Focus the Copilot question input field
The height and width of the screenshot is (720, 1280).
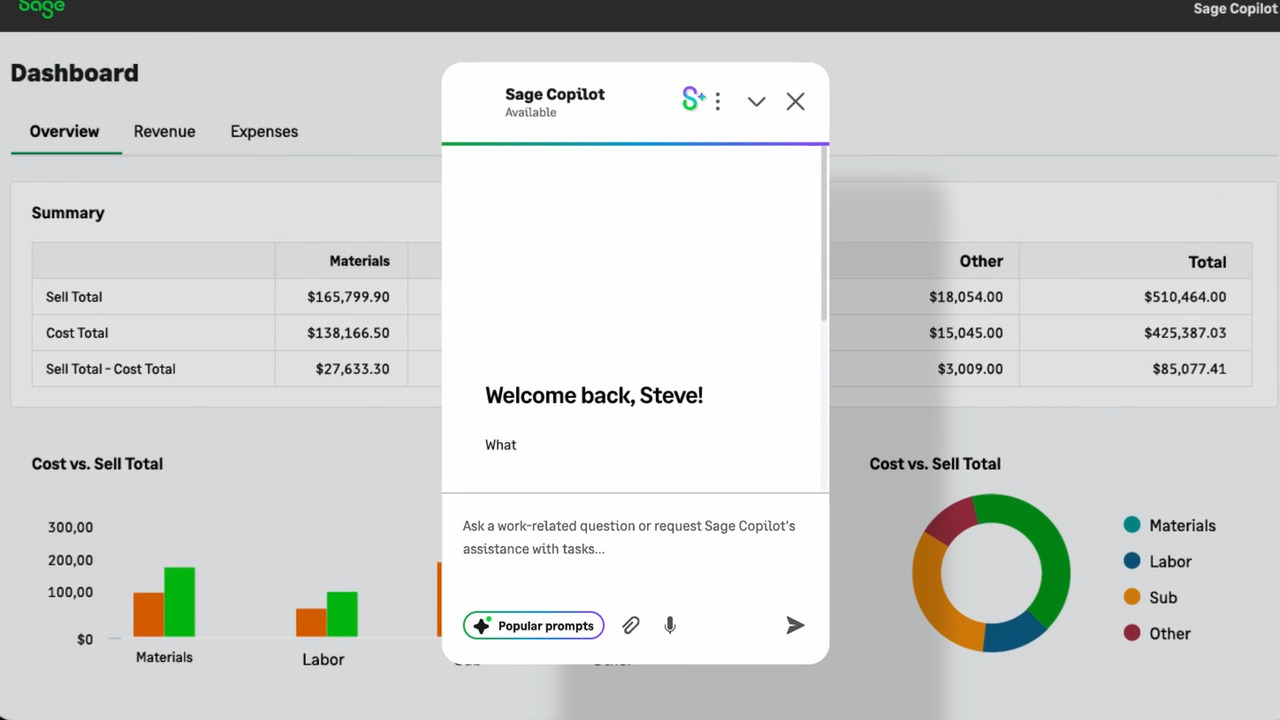(x=634, y=538)
